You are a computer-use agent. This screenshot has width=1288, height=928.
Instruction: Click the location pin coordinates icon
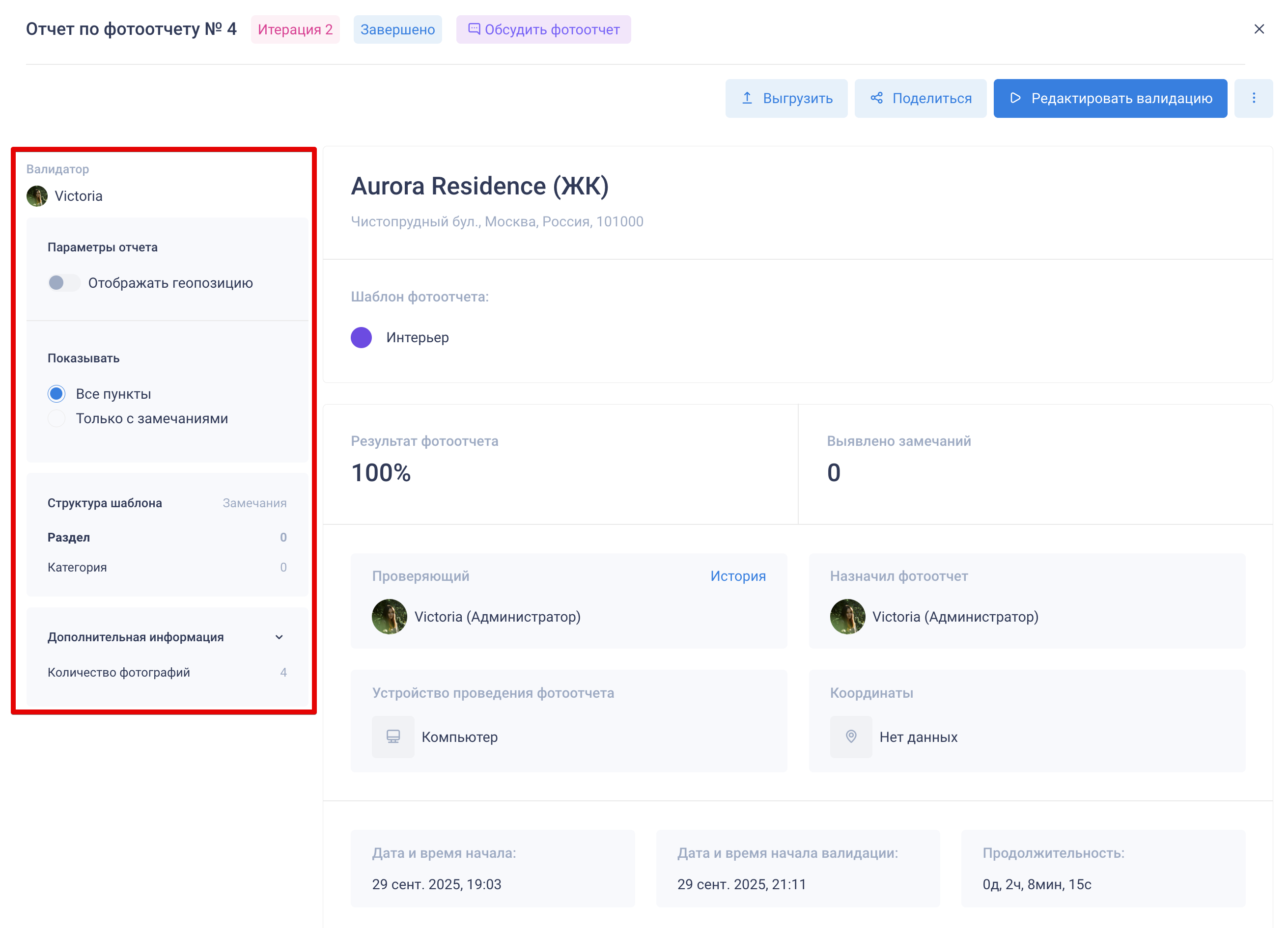851,737
